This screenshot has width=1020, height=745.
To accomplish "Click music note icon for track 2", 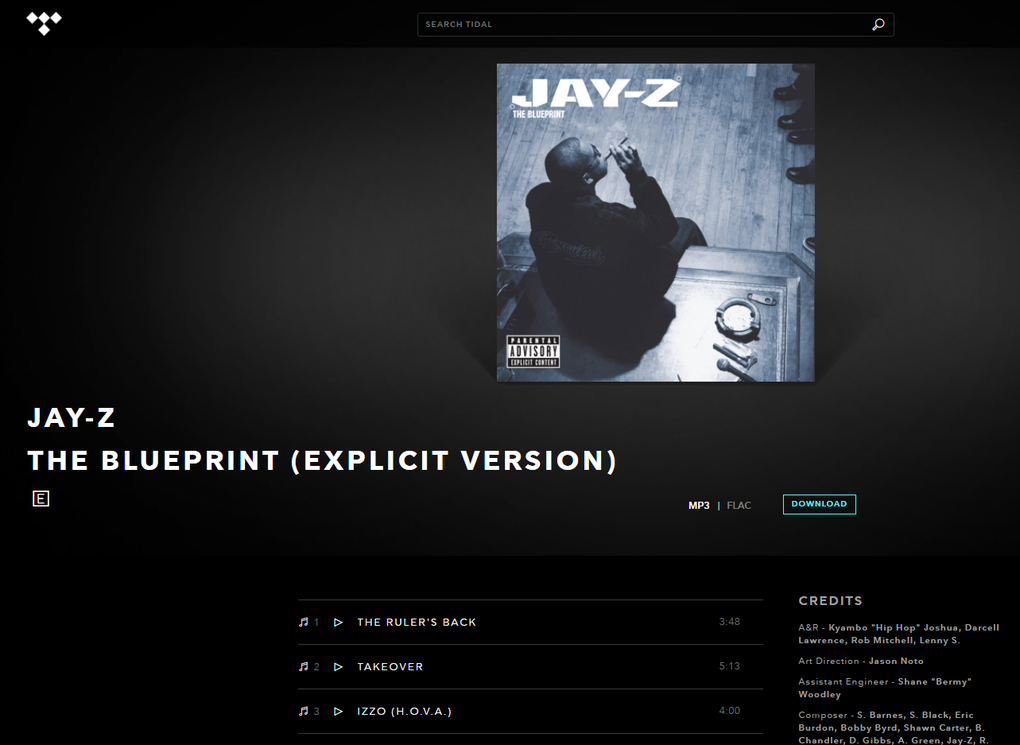I will click(303, 666).
